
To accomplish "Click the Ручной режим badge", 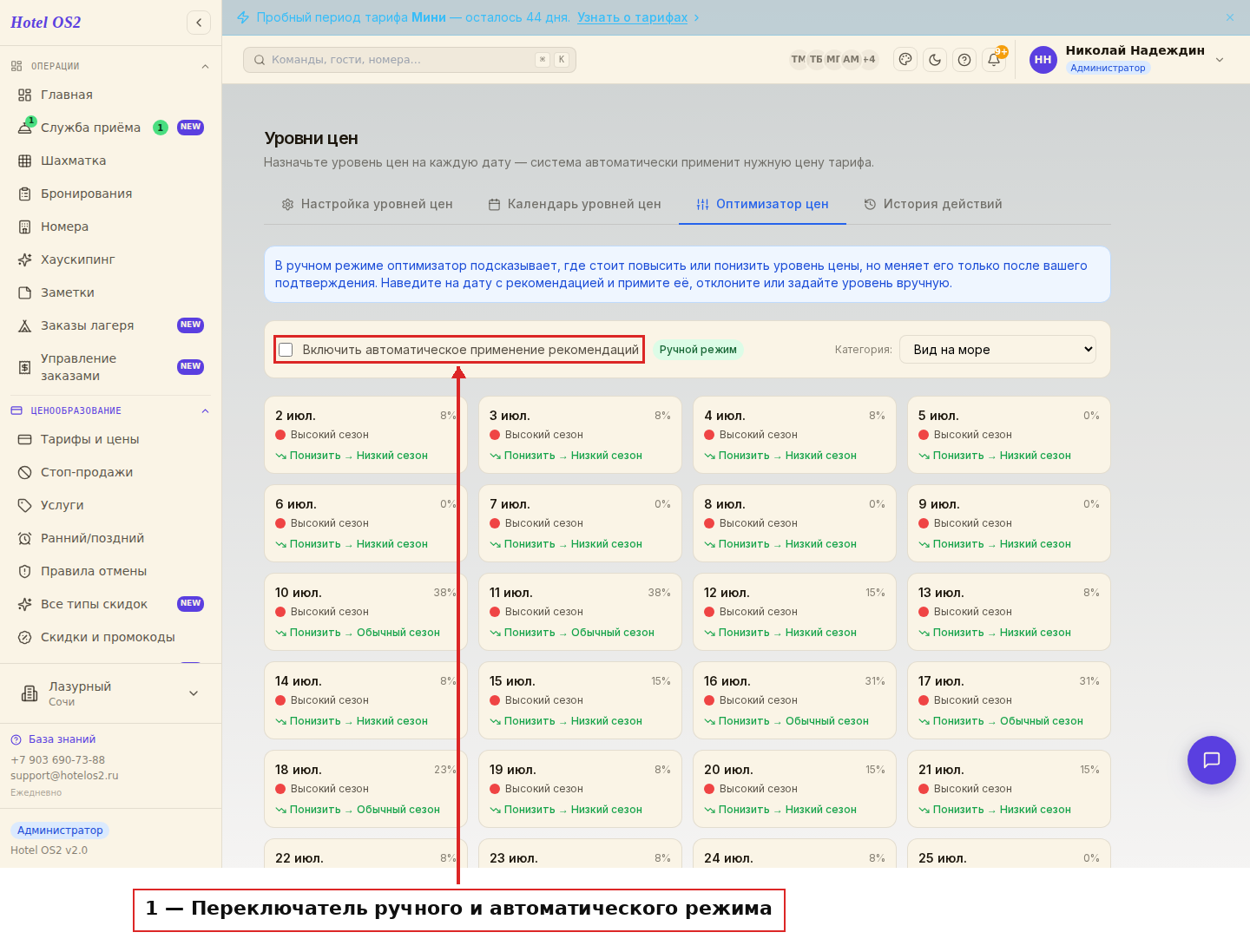I will 698,350.
